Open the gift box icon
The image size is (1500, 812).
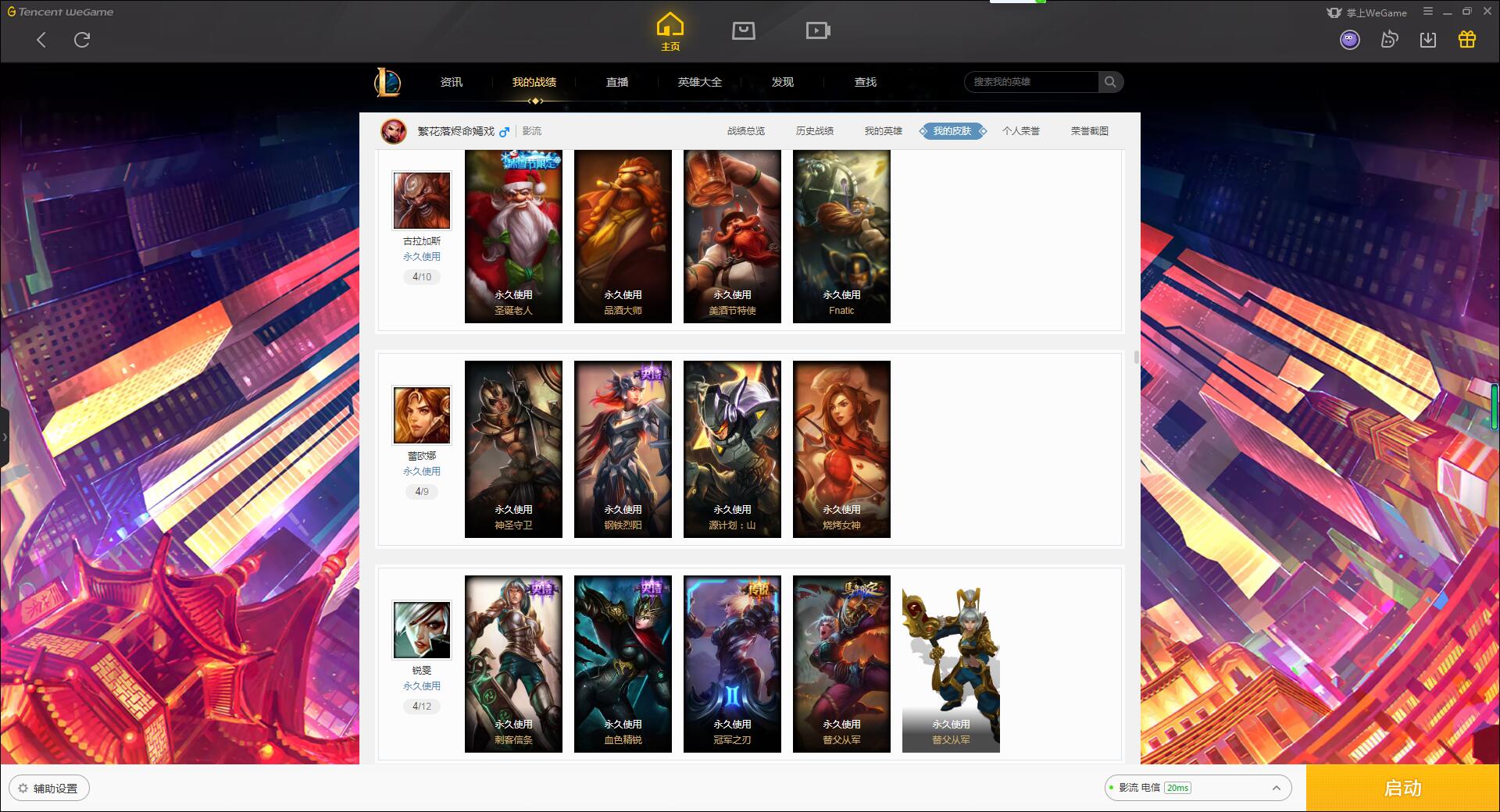click(x=1466, y=40)
